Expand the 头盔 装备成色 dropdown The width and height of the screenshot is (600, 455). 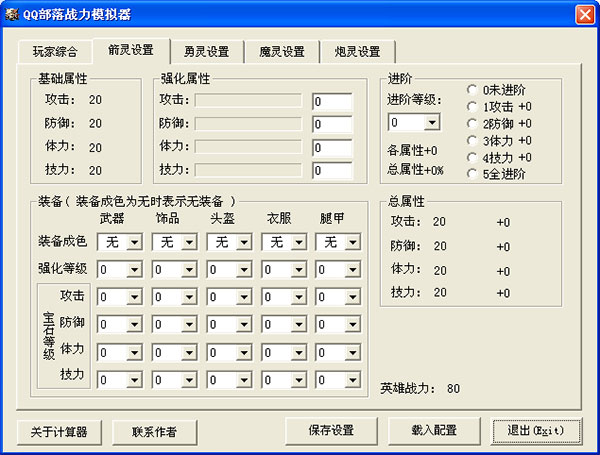coord(229,242)
